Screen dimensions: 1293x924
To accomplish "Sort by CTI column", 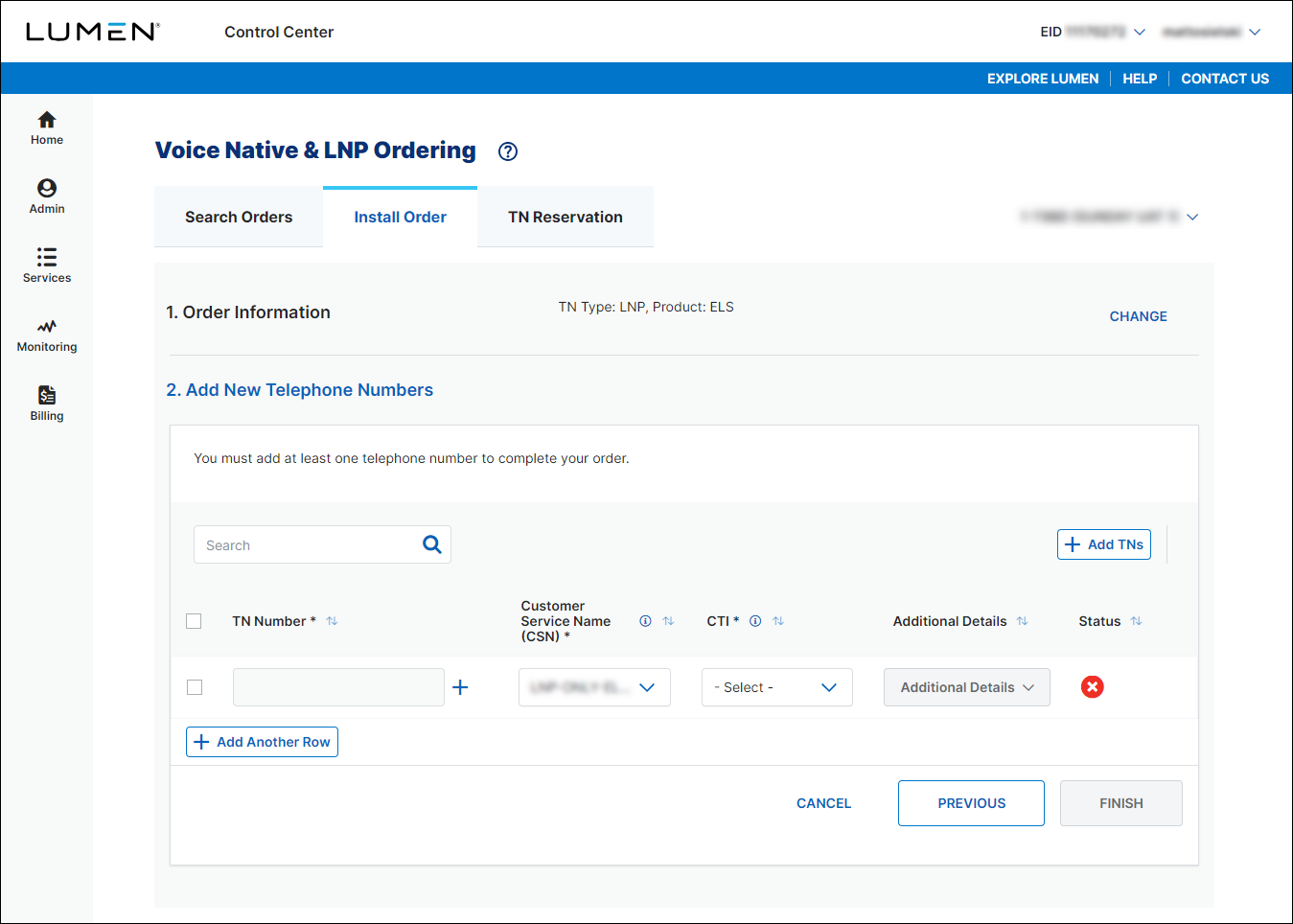I will [x=778, y=621].
